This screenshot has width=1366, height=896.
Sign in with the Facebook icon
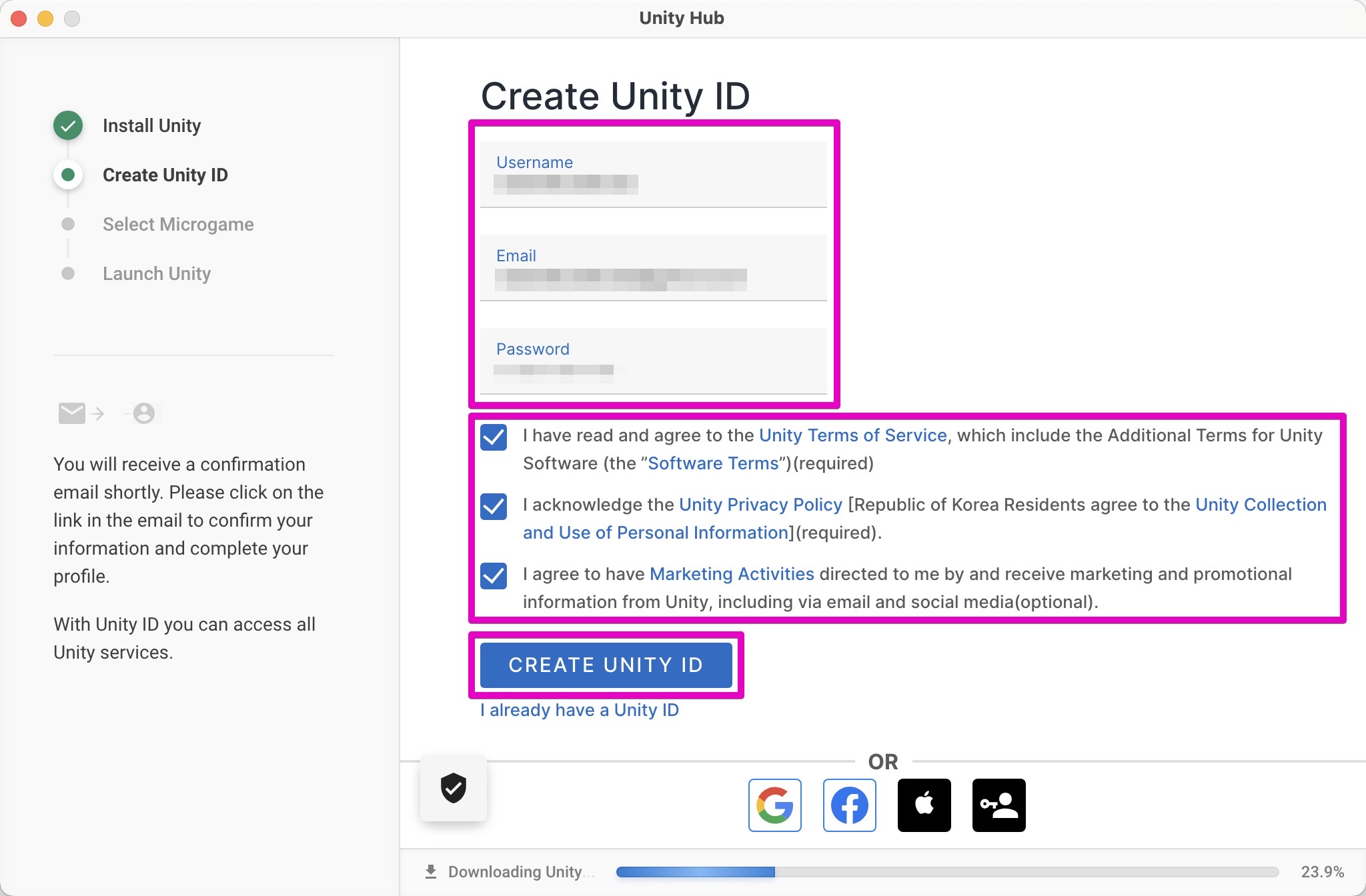coord(848,805)
